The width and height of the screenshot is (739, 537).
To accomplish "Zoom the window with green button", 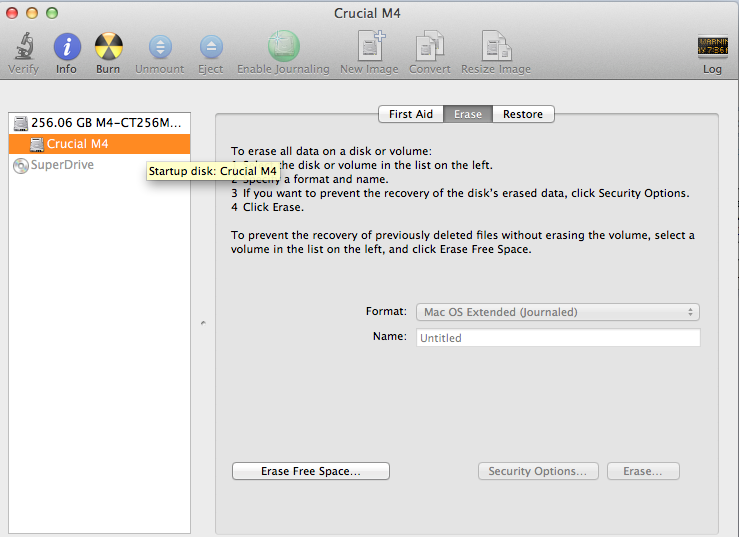I will point(52,13).
